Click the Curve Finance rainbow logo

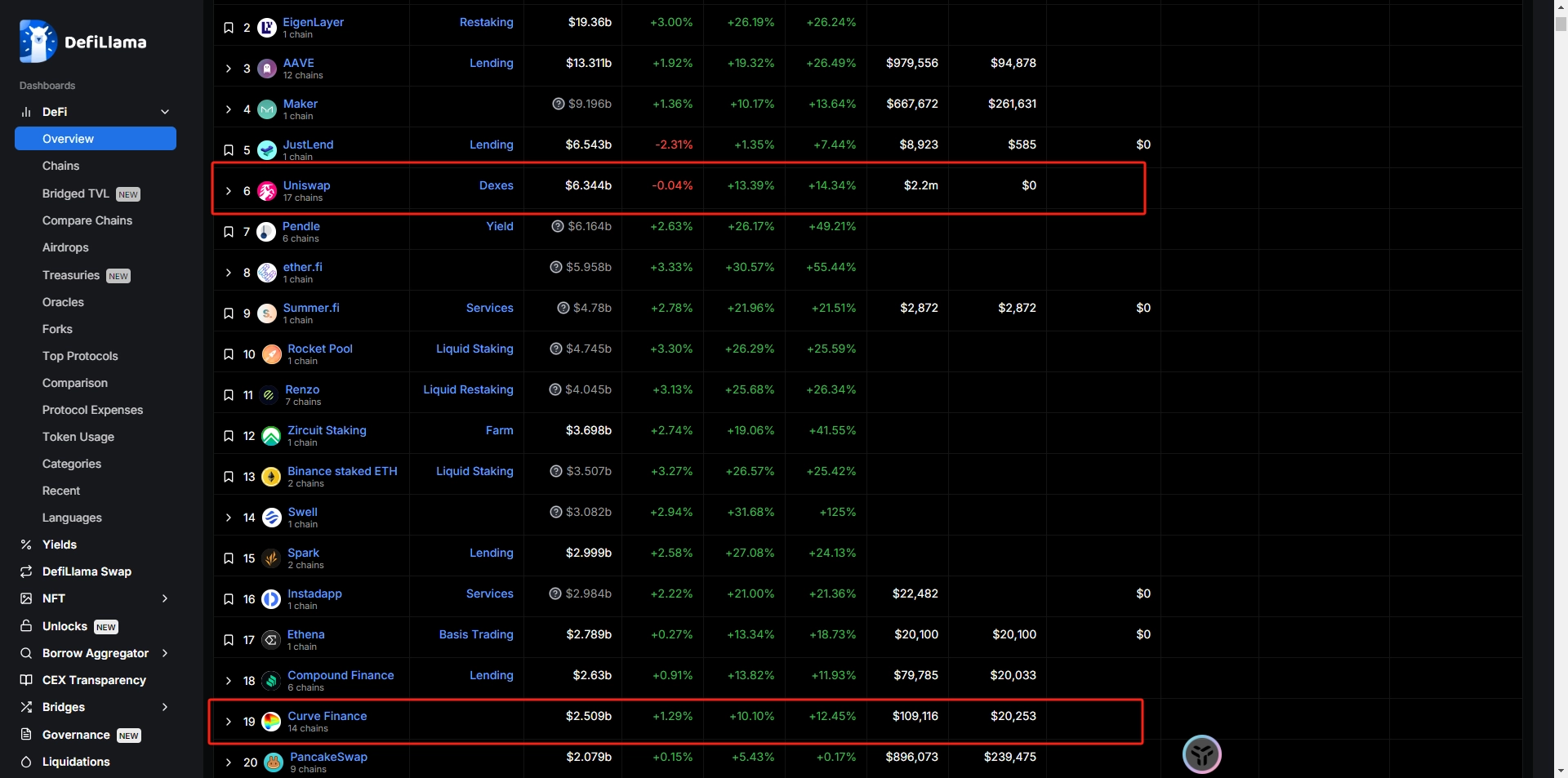point(271,722)
